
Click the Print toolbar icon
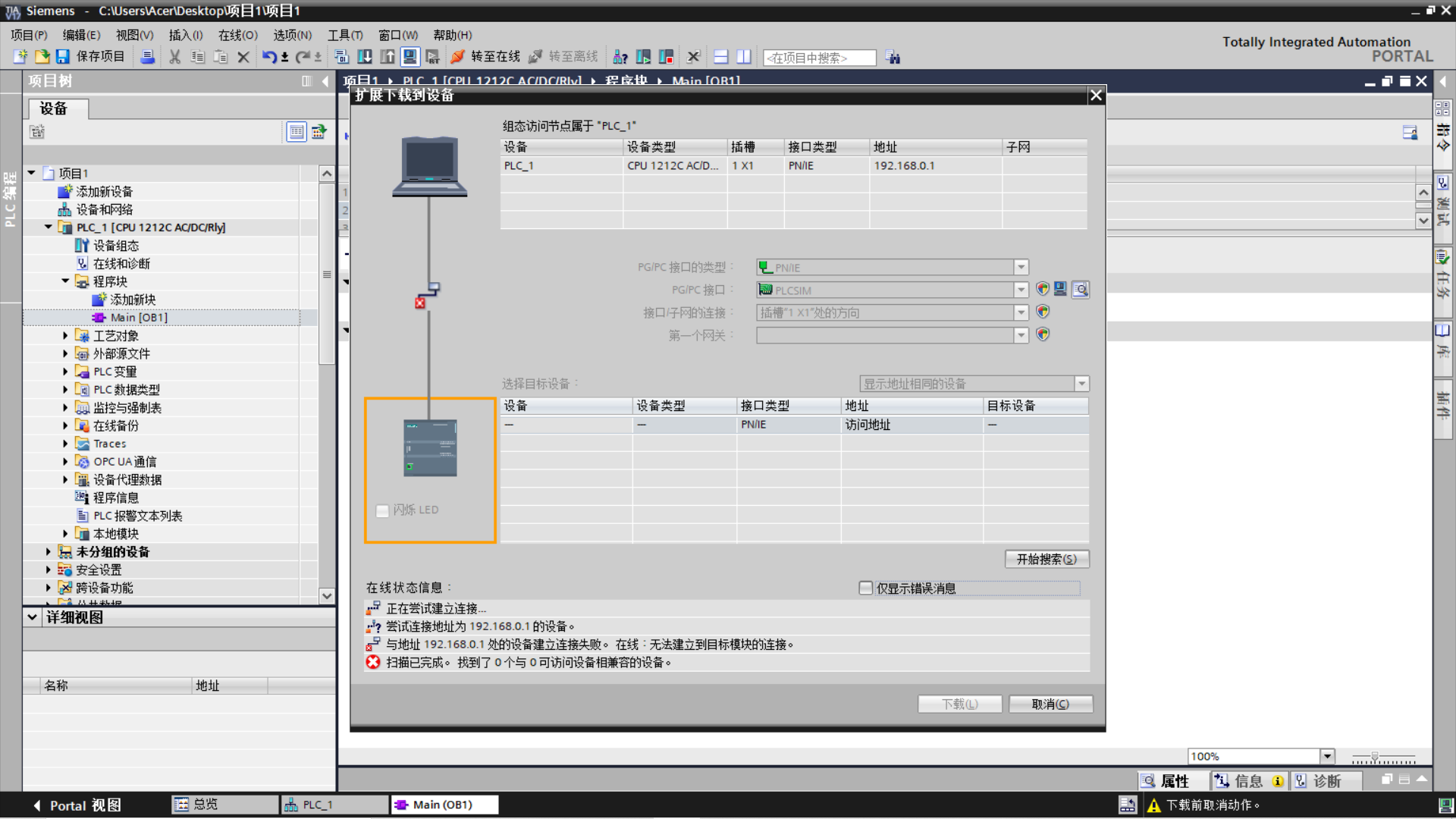148,57
